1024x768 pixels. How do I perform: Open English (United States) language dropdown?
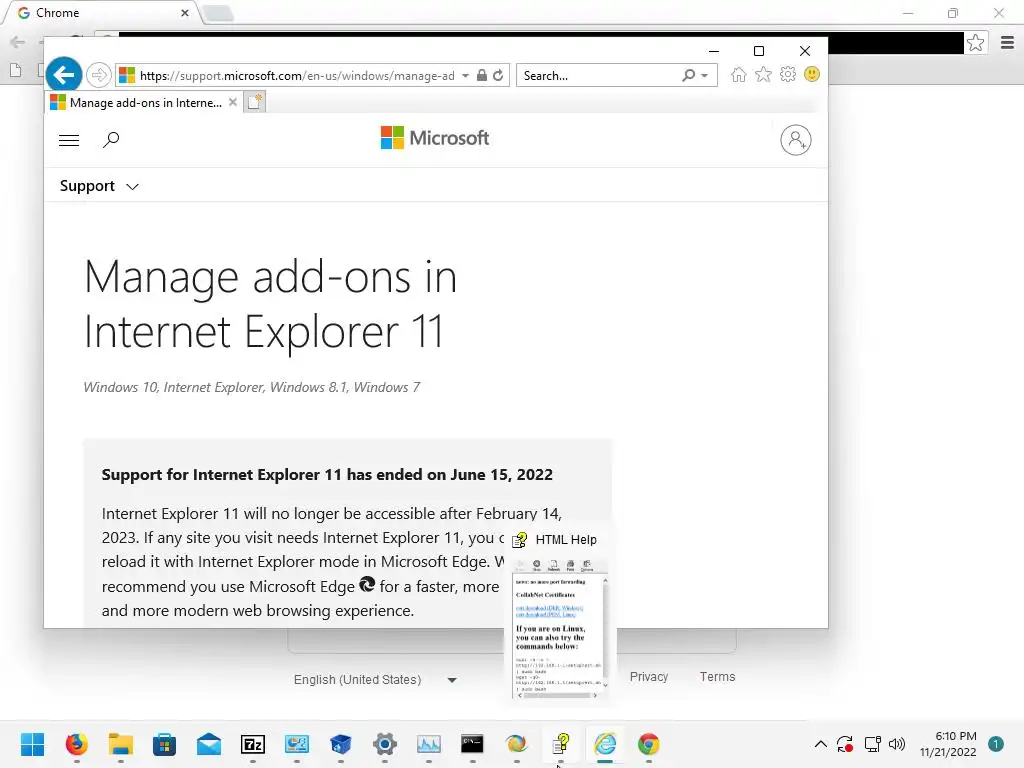point(375,680)
